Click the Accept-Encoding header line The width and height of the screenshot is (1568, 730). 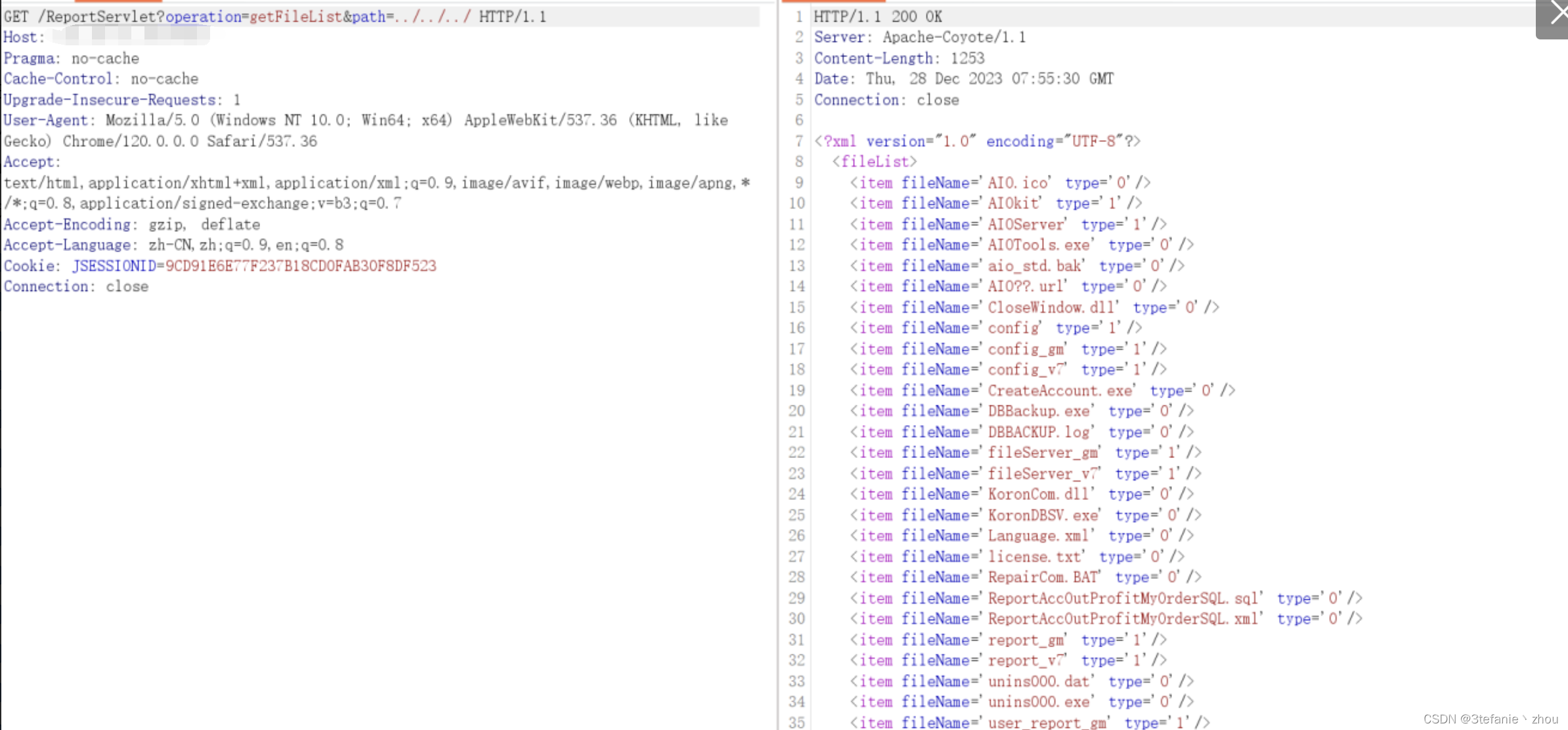click(x=131, y=224)
